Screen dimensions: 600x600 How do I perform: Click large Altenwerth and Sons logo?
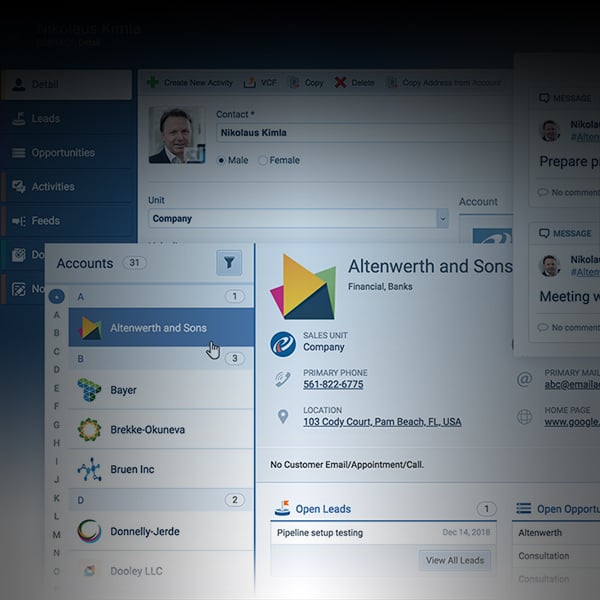(x=303, y=286)
